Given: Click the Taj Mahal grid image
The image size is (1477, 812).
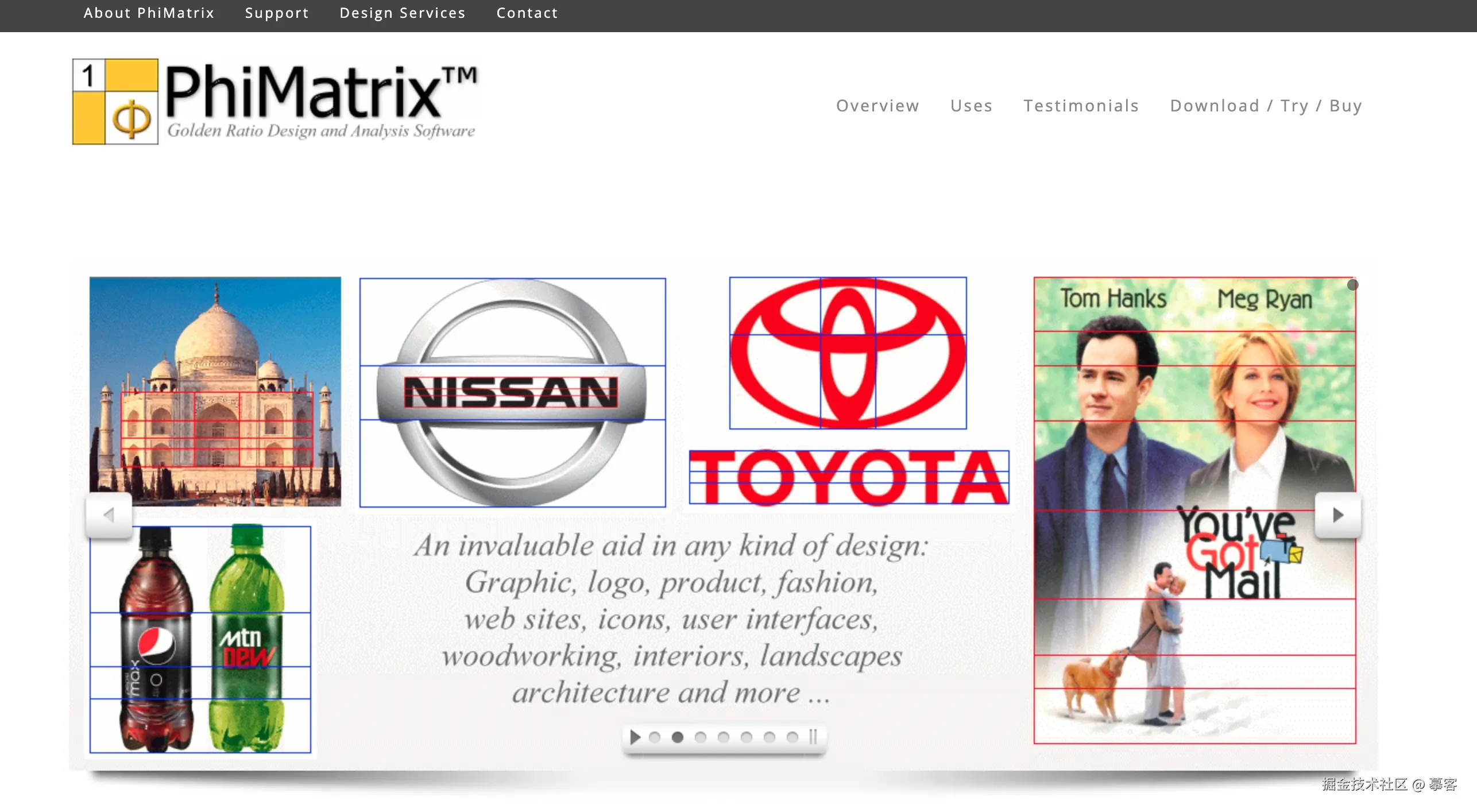Looking at the screenshot, I should (x=215, y=391).
